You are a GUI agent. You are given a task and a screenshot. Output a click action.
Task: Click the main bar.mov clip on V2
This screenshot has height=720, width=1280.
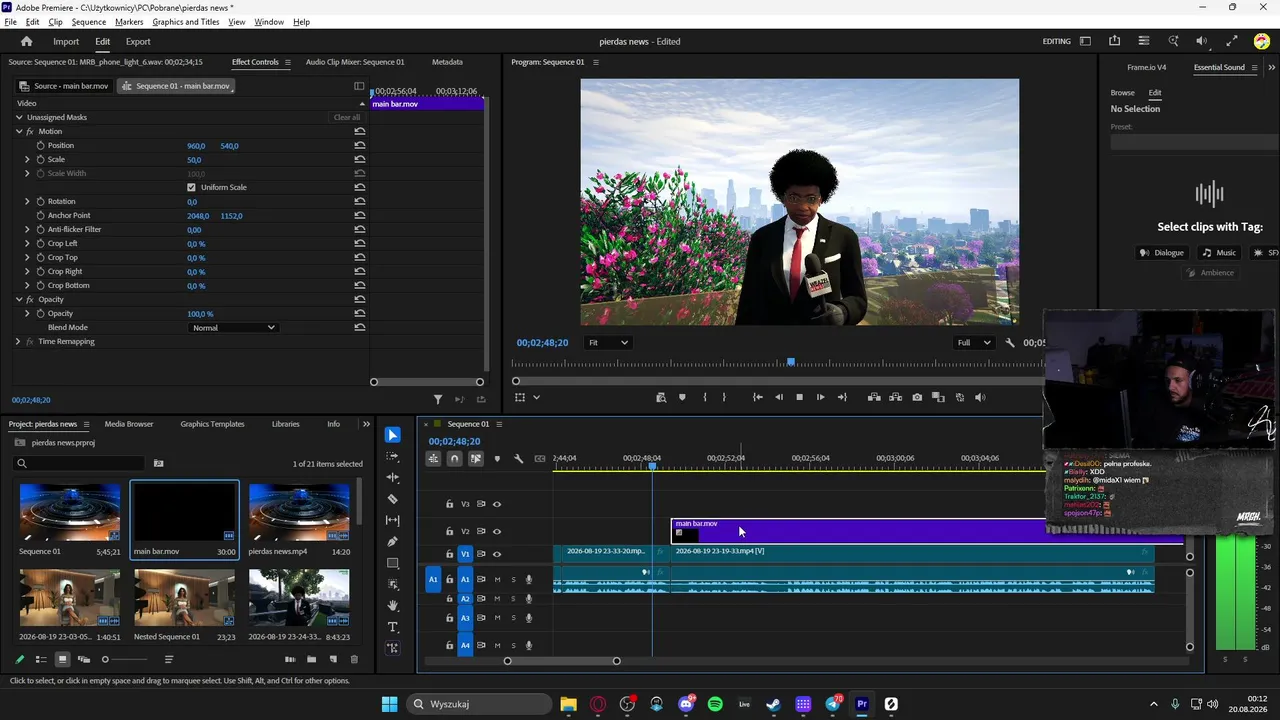[927, 531]
